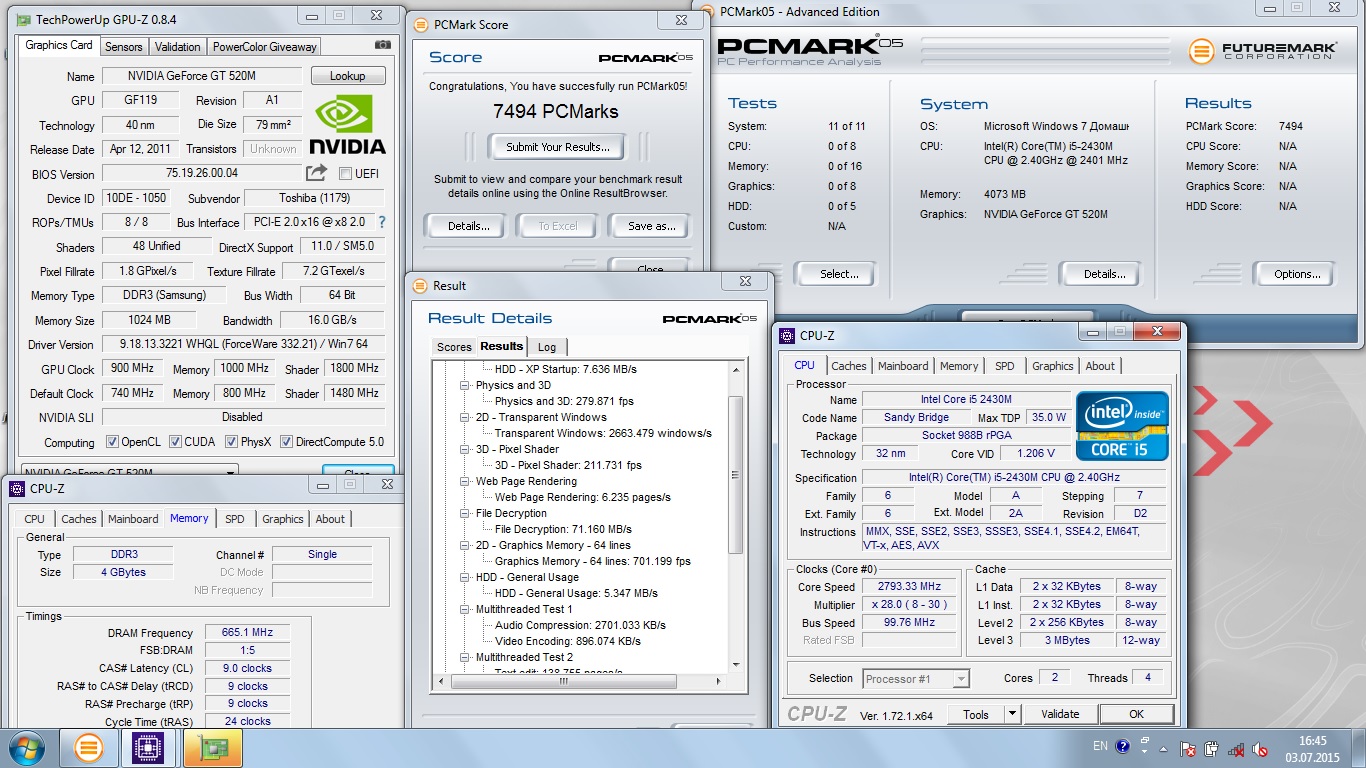Click the power plug tray icon

1212,748
